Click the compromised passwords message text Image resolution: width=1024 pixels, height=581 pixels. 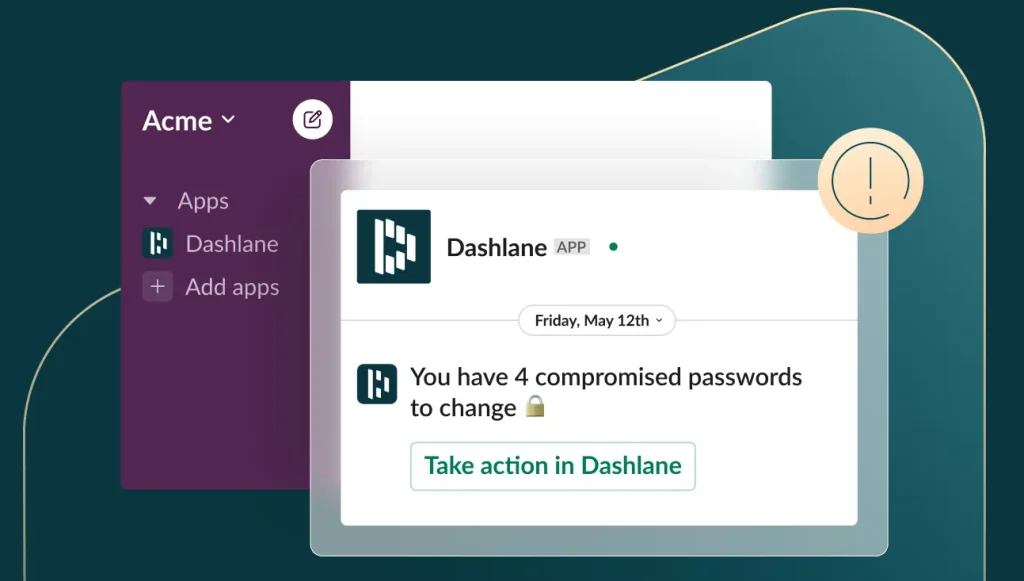[605, 392]
